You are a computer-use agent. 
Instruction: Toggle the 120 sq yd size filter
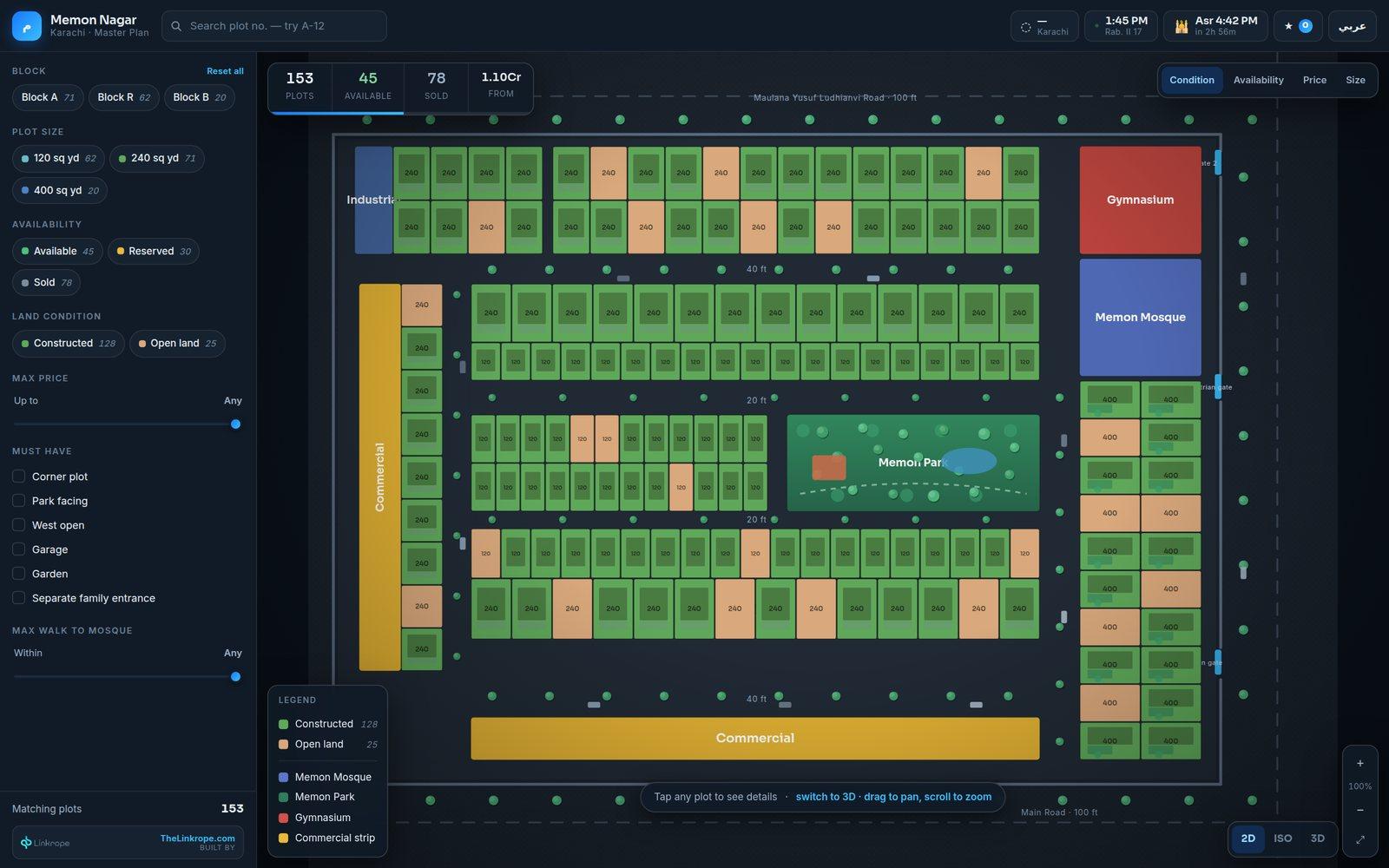click(x=58, y=158)
